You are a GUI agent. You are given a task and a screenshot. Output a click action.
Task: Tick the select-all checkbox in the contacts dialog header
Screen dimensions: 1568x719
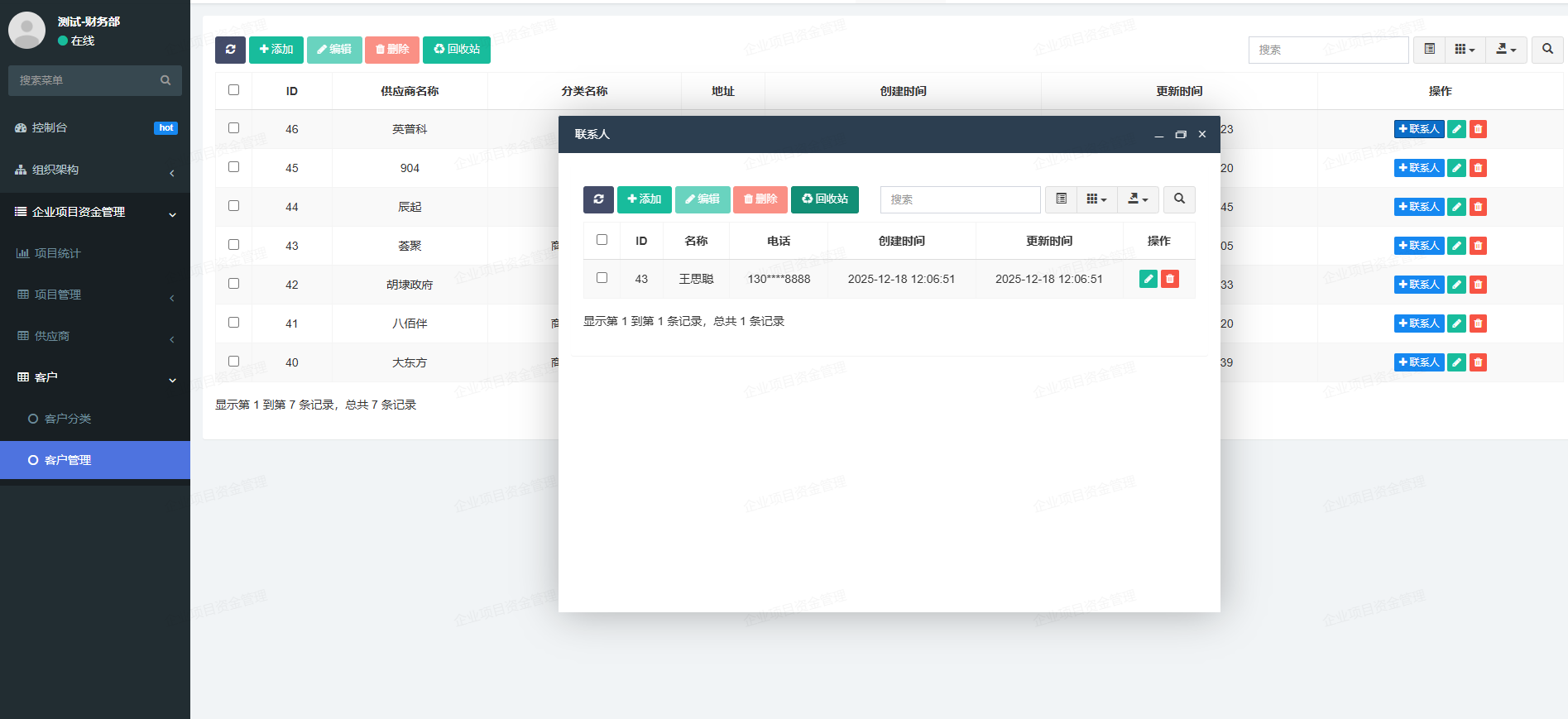point(602,240)
